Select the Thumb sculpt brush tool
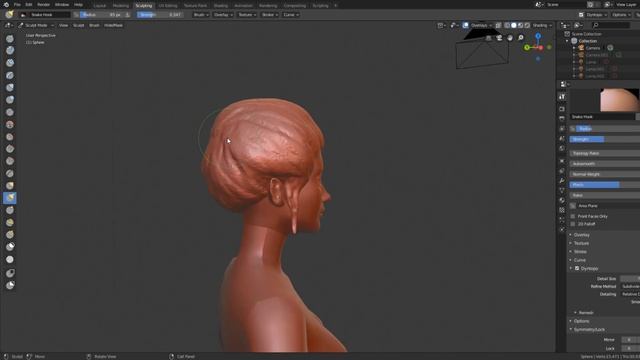640x360 pixels. 10,210
